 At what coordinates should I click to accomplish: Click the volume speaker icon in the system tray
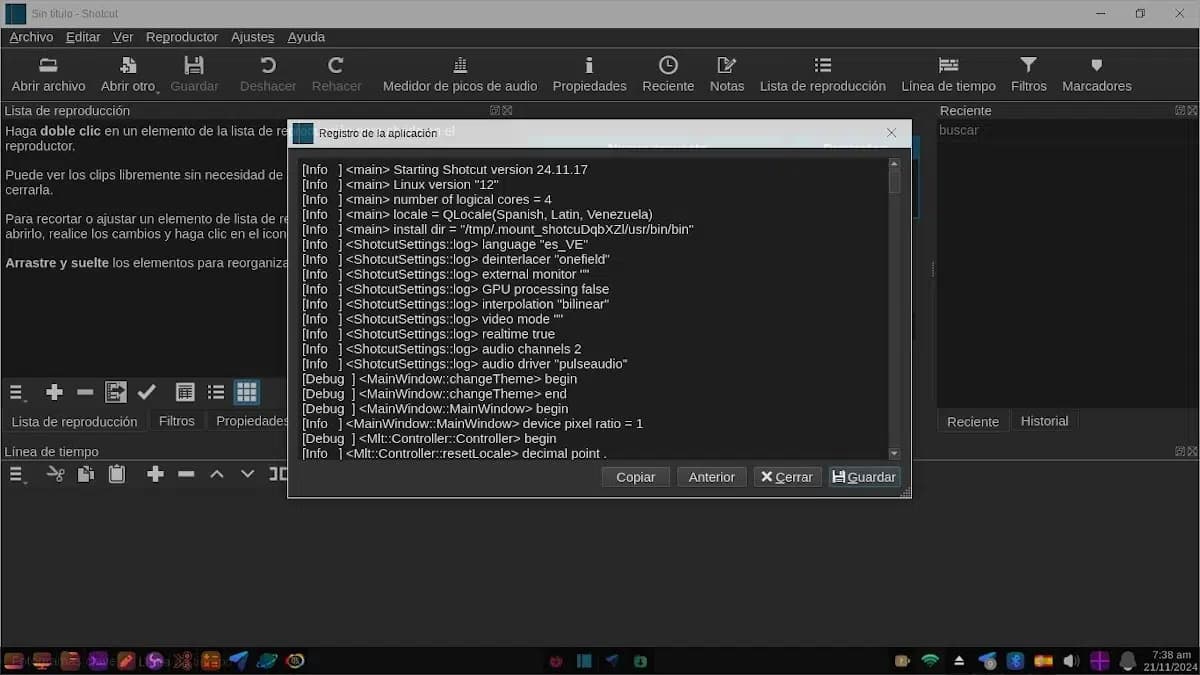[x=1071, y=660]
